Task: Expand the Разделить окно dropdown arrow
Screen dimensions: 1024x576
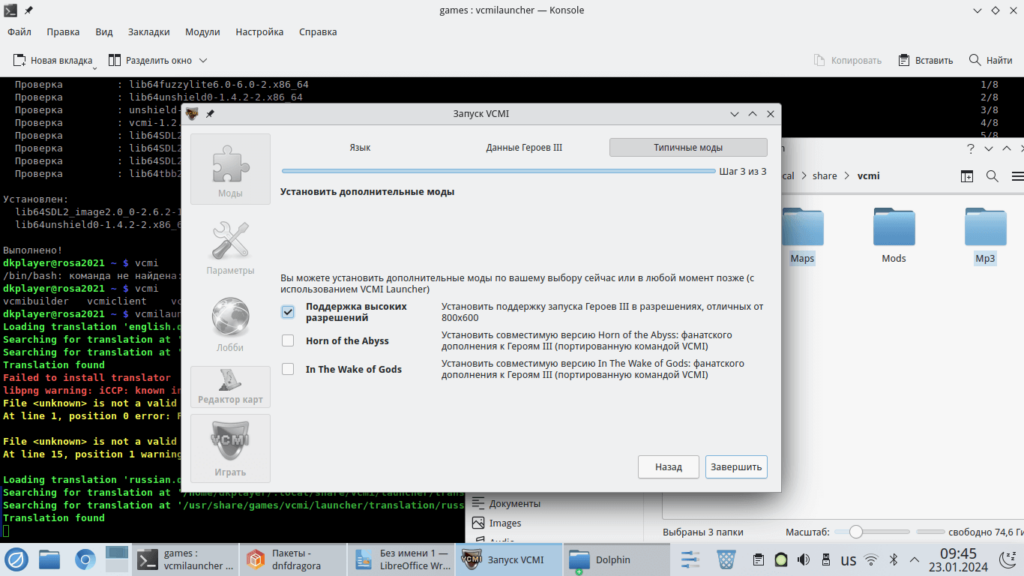Action: 203,61
